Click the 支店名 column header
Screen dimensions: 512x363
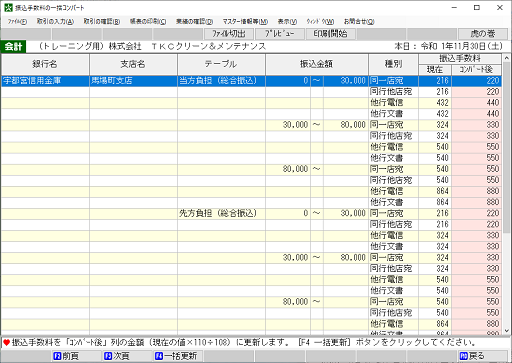point(133,64)
